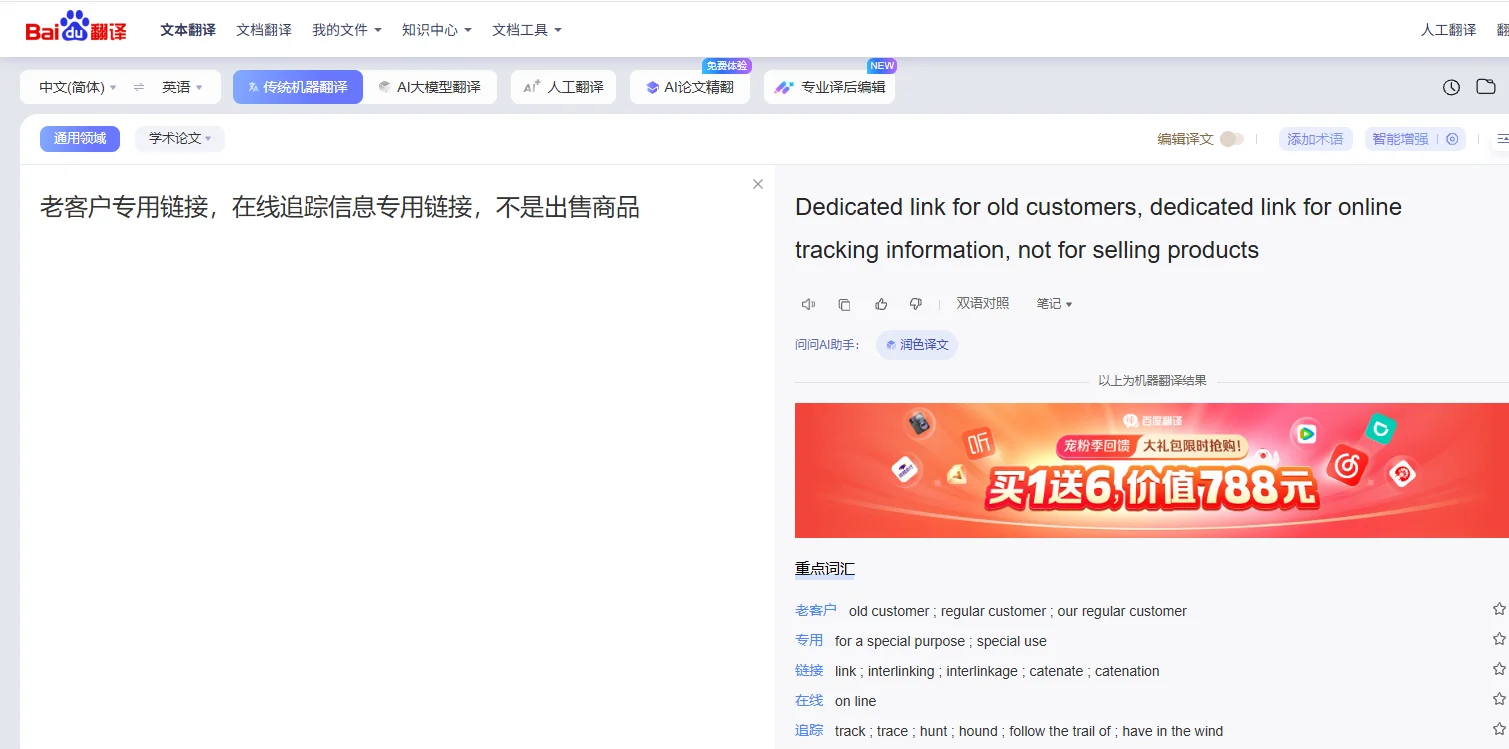Click the 问问AI助手 label
This screenshot has height=749, width=1509.
[828, 345]
